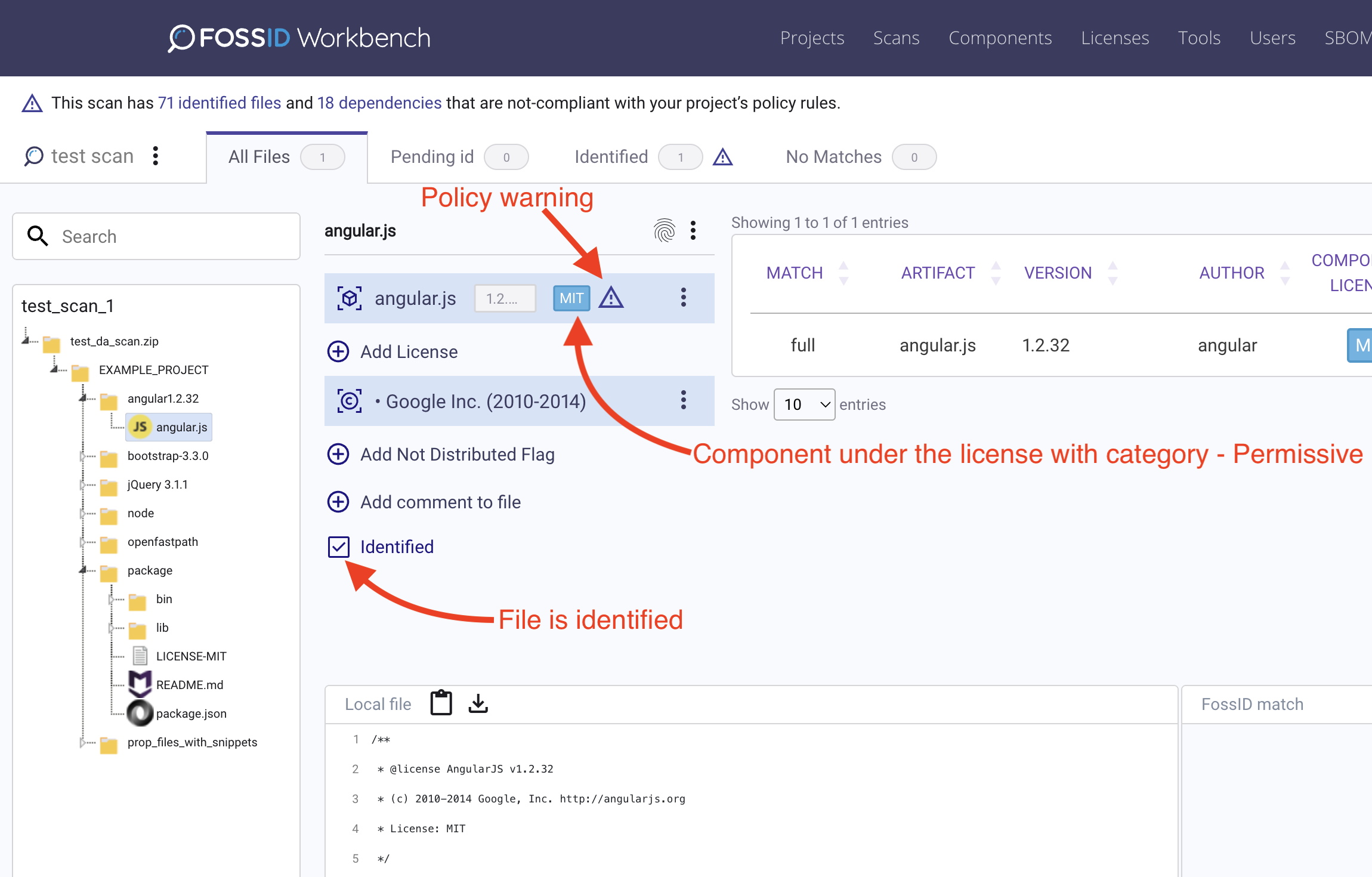
Task: Click the plus icon for Not Distributed Flag
Action: (338, 454)
